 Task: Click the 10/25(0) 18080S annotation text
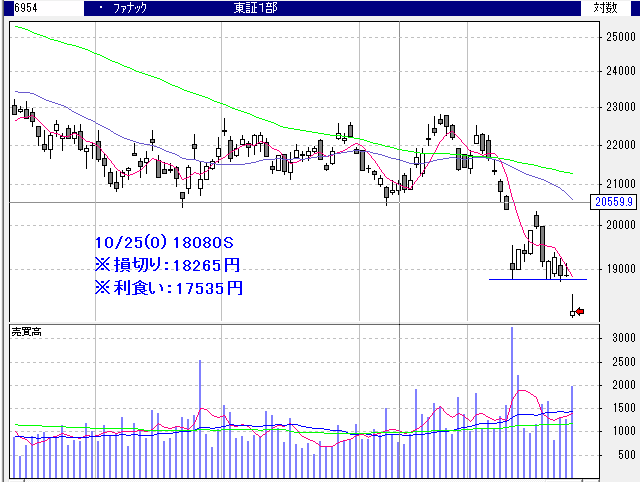(x=164, y=243)
